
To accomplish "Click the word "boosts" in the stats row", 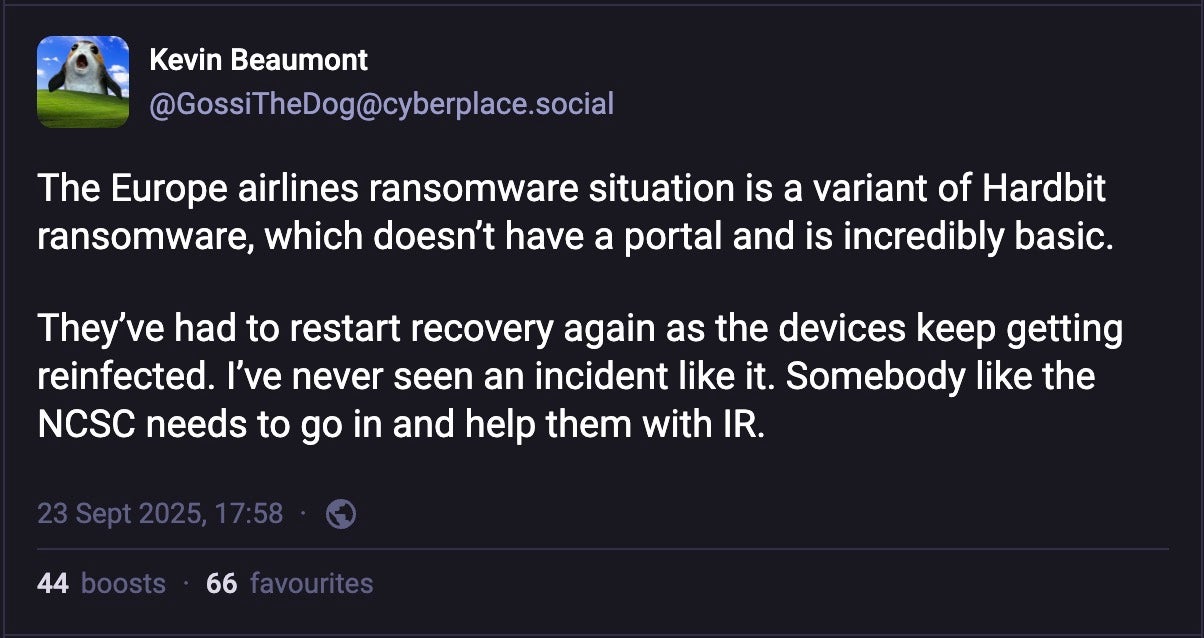I will coord(123,583).
